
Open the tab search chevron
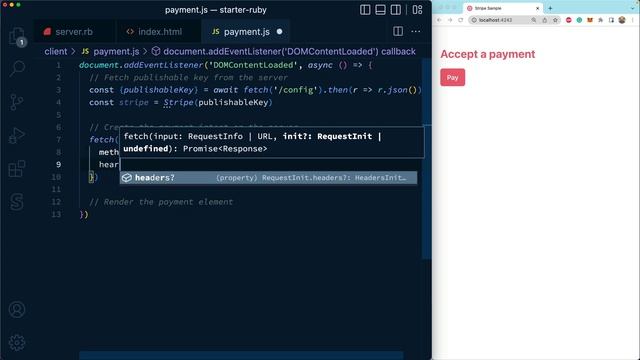(633, 8)
